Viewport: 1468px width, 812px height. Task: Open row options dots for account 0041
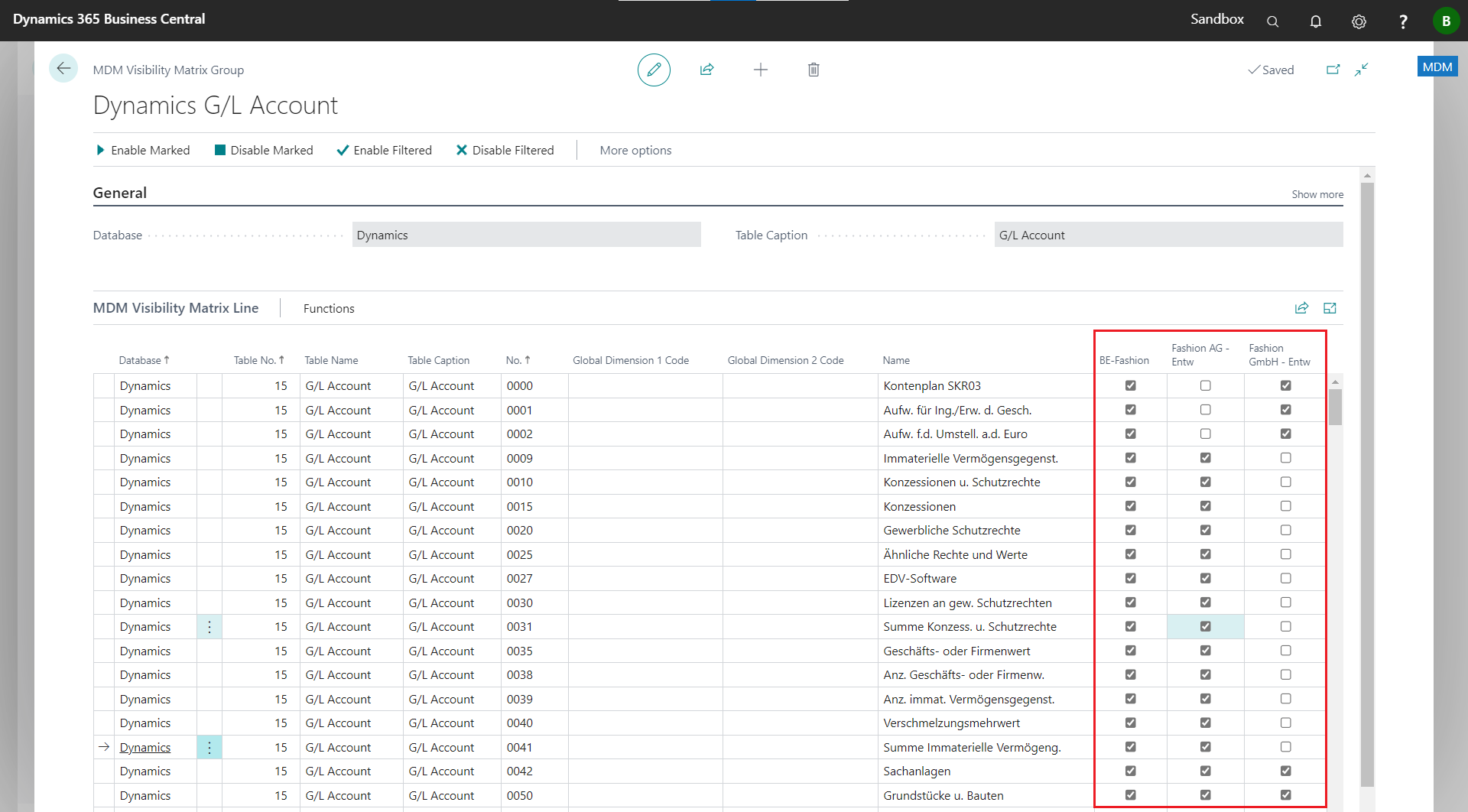click(209, 748)
